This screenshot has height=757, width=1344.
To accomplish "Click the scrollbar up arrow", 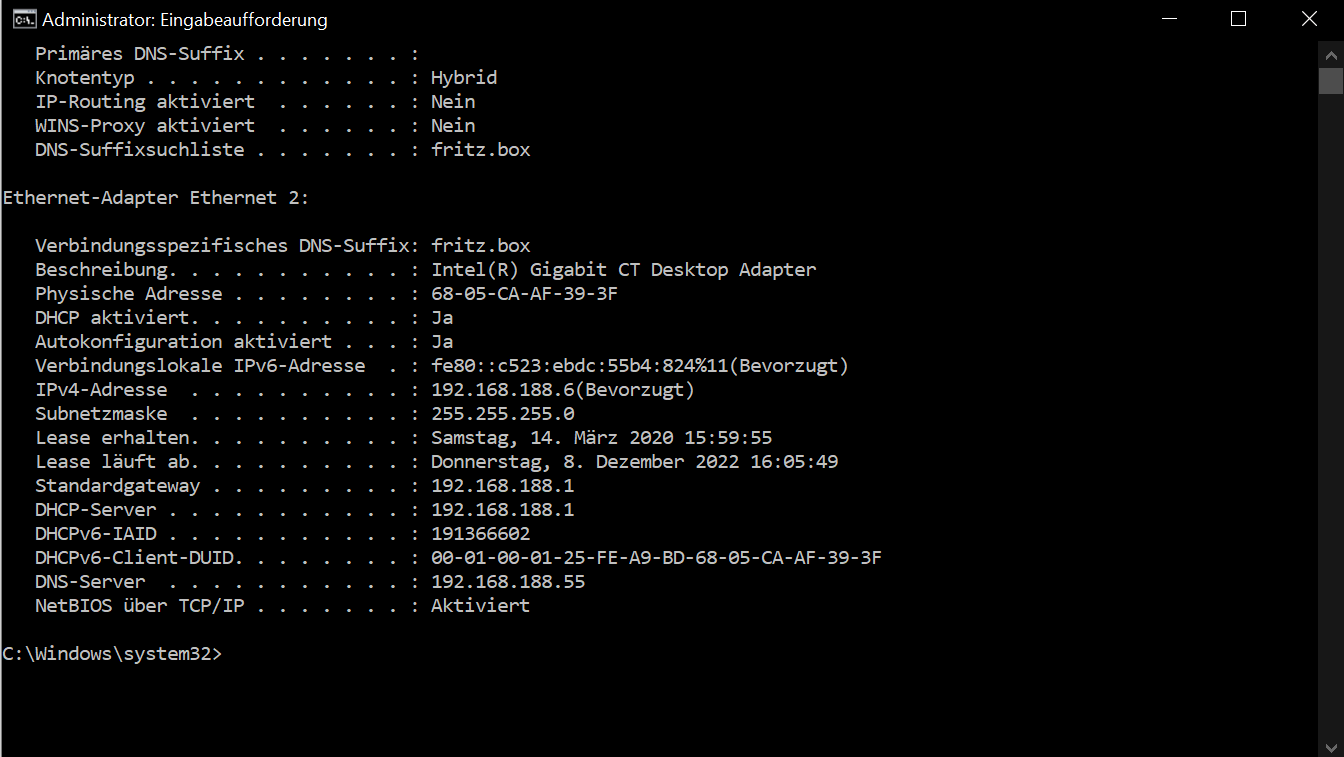I will click(x=1330, y=52).
